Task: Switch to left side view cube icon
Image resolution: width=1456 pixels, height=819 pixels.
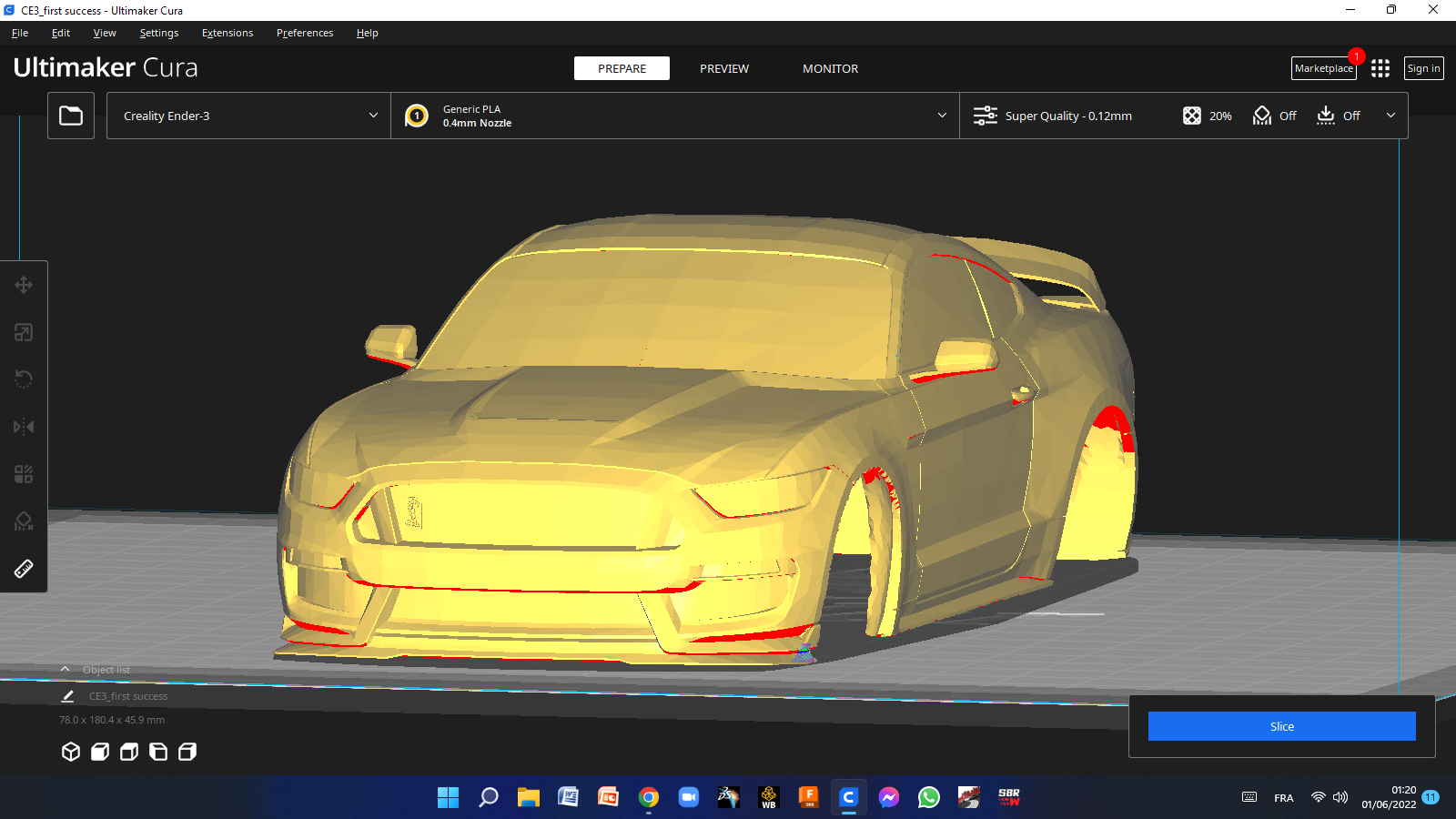Action: point(158,752)
